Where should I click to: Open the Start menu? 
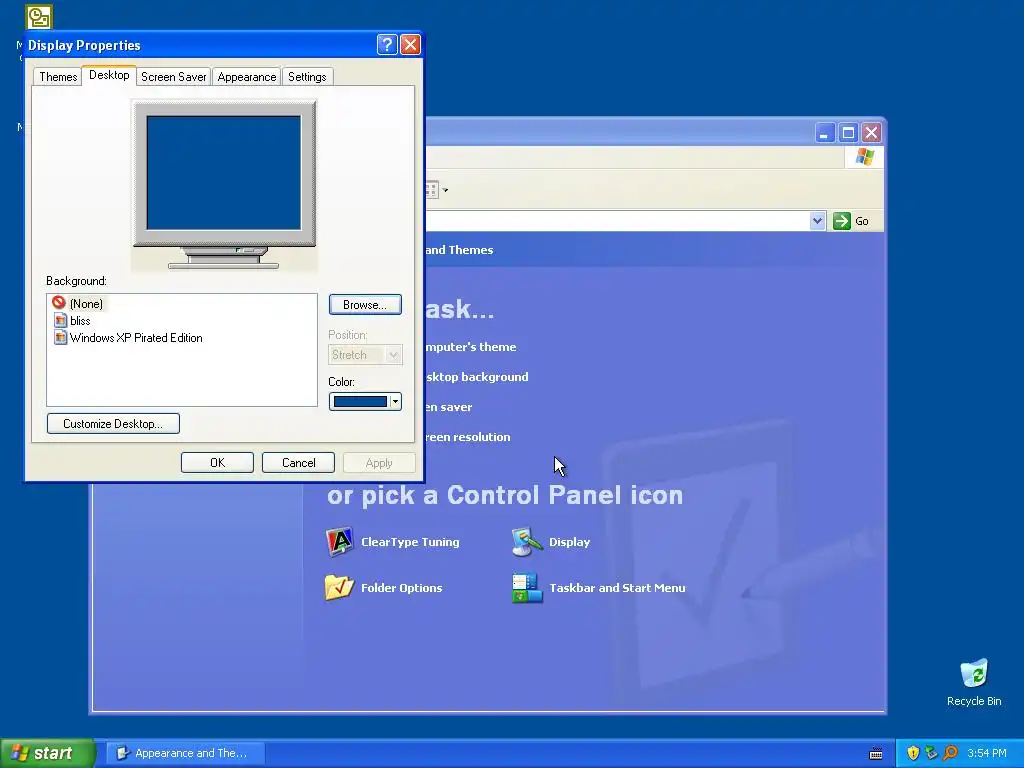[x=48, y=753]
